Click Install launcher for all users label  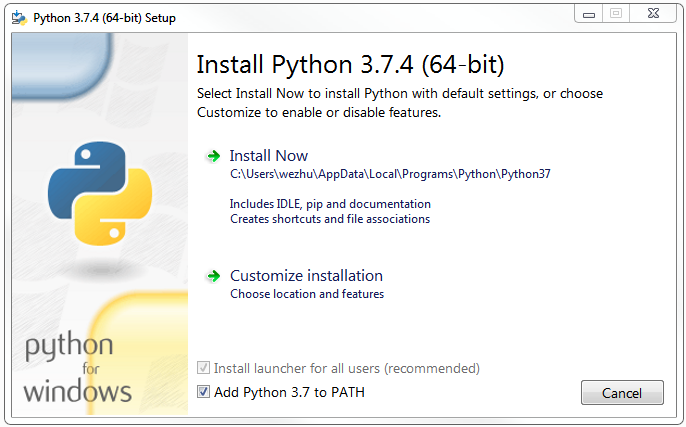tap(347, 368)
